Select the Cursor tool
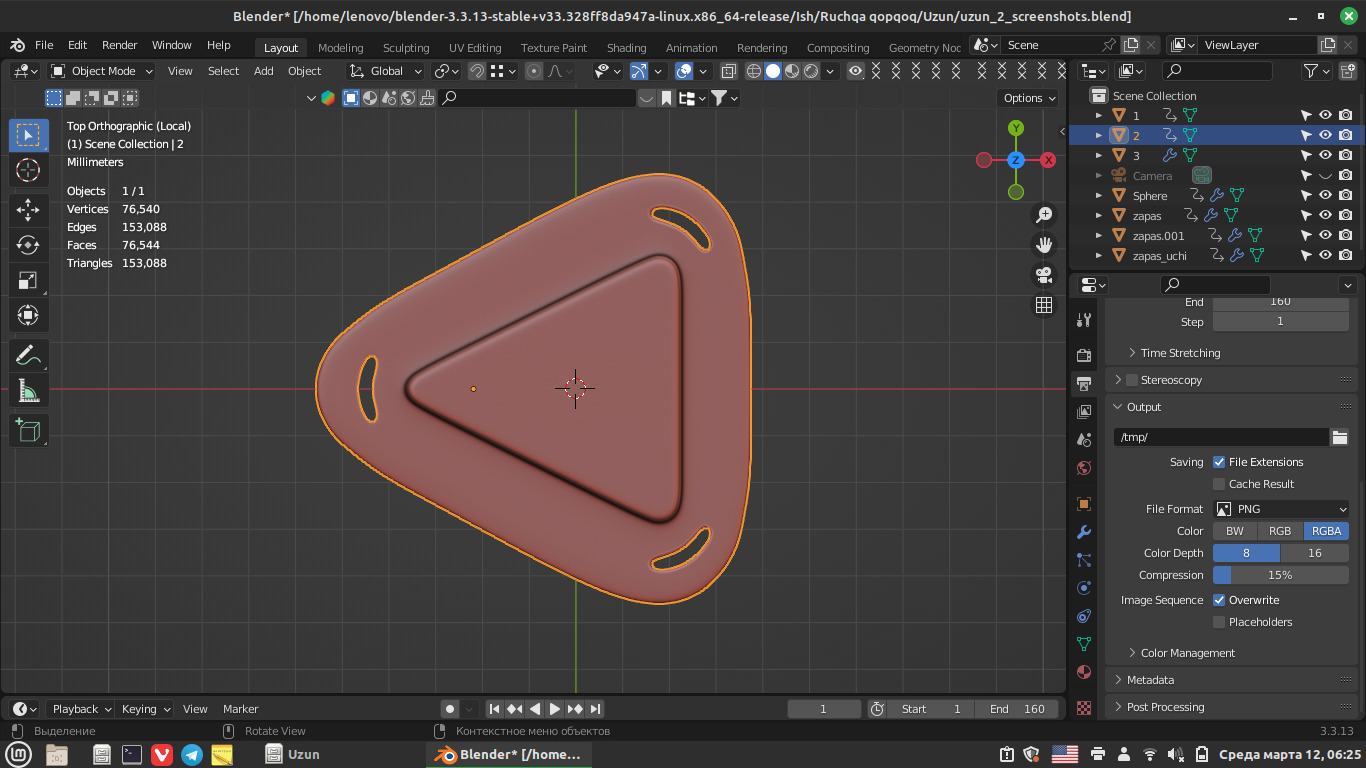The image size is (1366, 768). point(29,170)
